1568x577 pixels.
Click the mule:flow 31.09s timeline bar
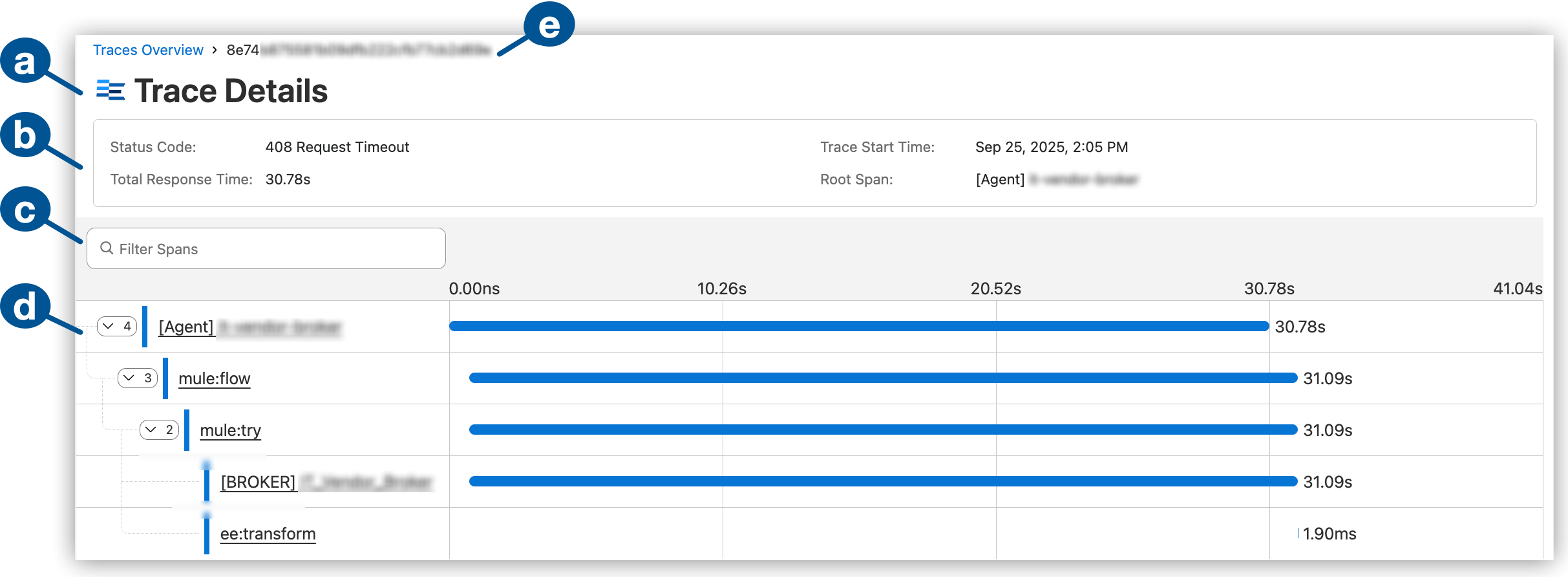pos(883,378)
